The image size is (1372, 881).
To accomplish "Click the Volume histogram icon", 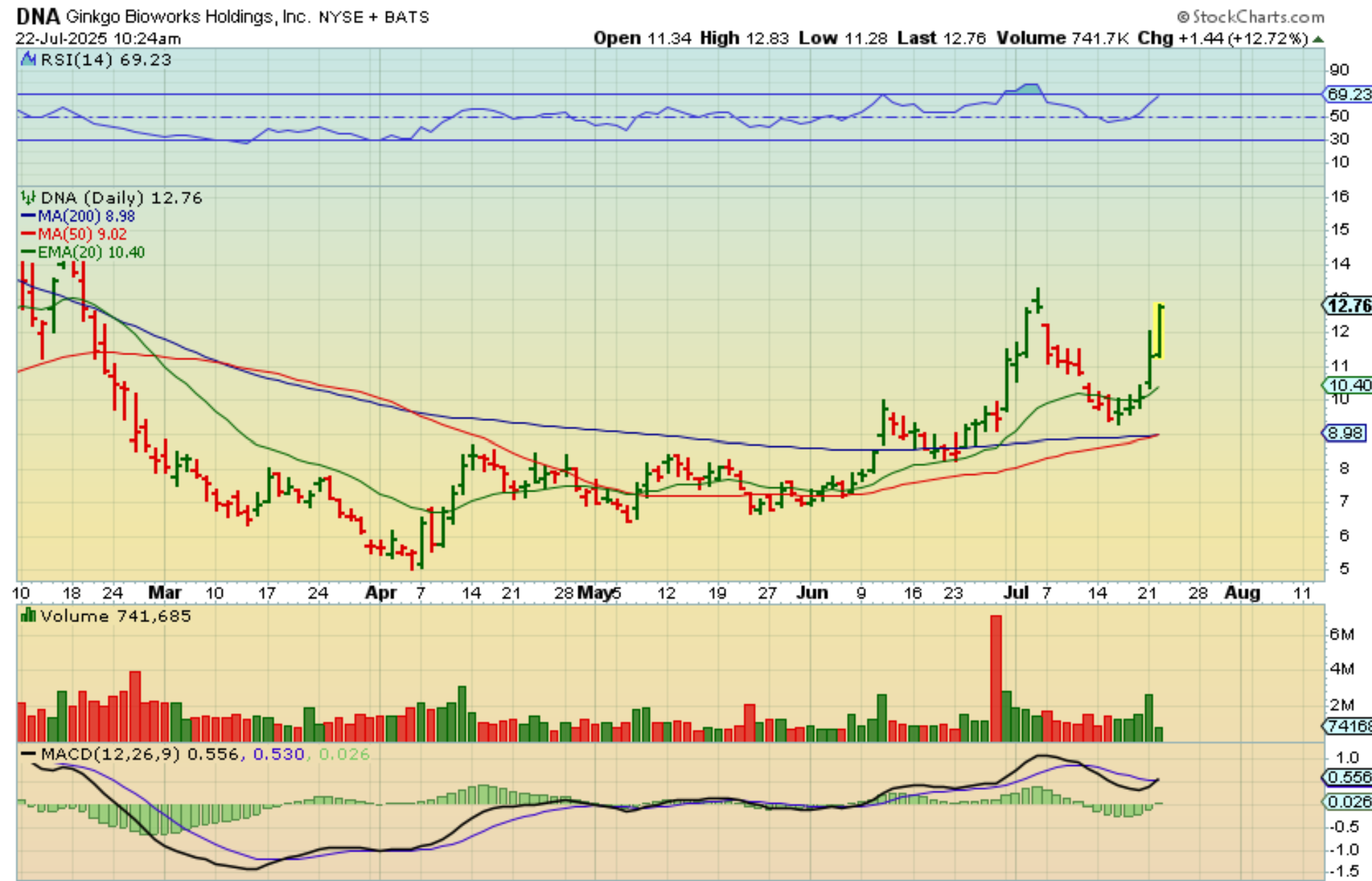I will pyautogui.click(x=28, y=615).
